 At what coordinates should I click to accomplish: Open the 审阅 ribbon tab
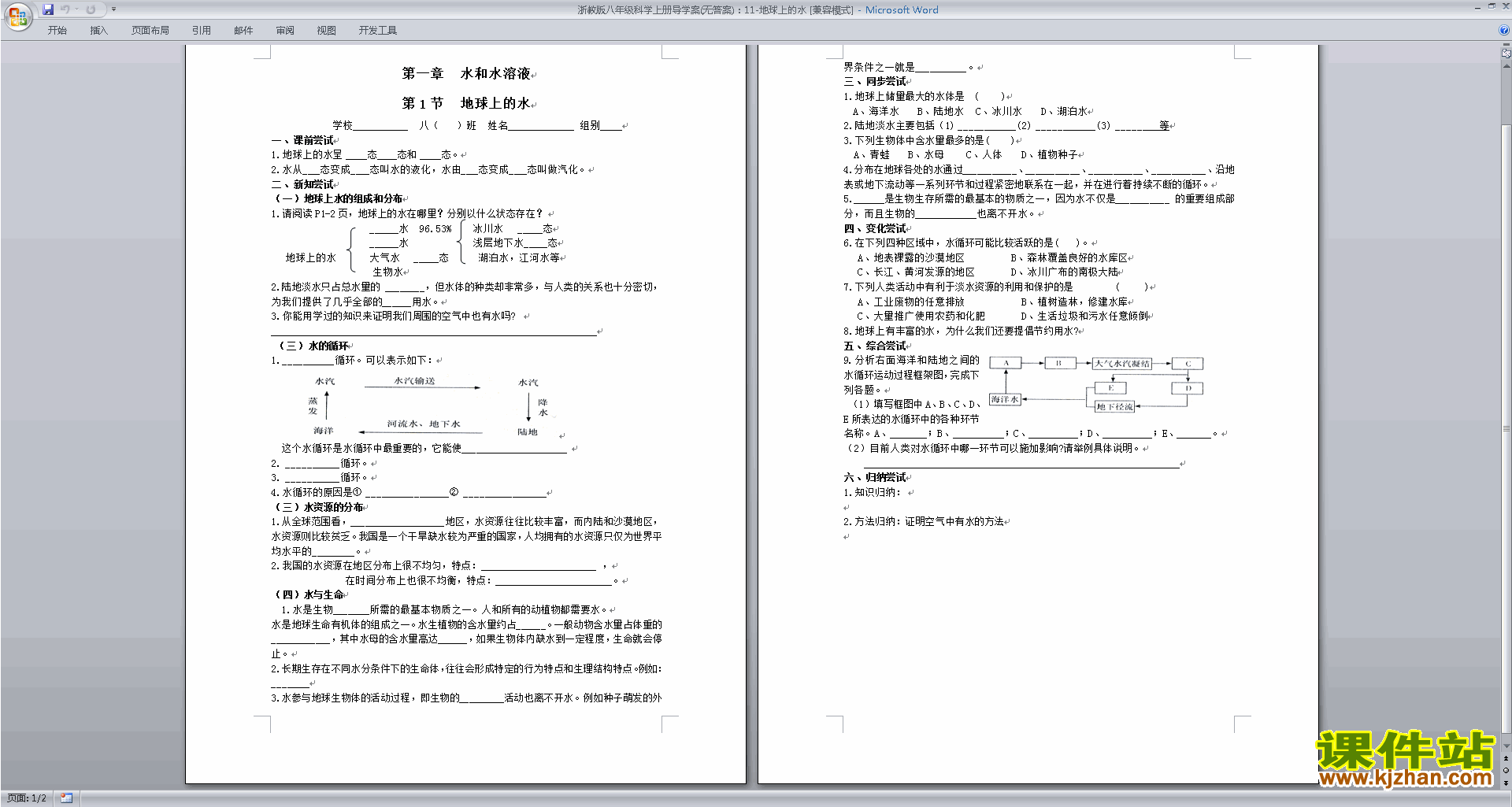click(285, 31)
